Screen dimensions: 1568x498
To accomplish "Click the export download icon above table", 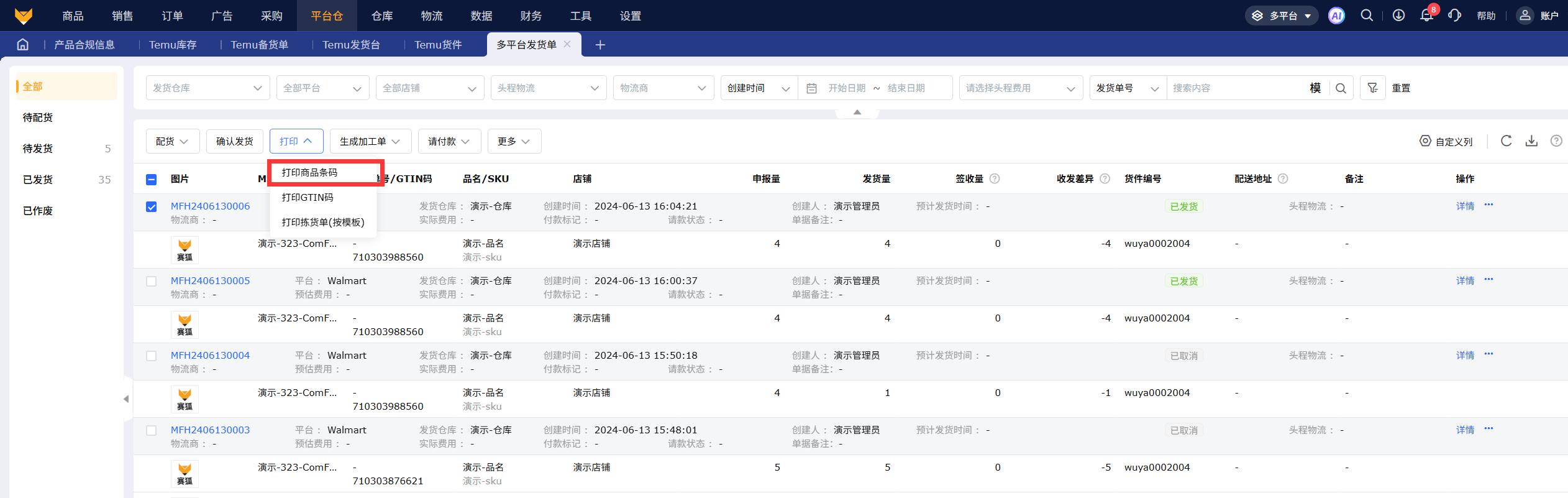I will coord(1531,141).
